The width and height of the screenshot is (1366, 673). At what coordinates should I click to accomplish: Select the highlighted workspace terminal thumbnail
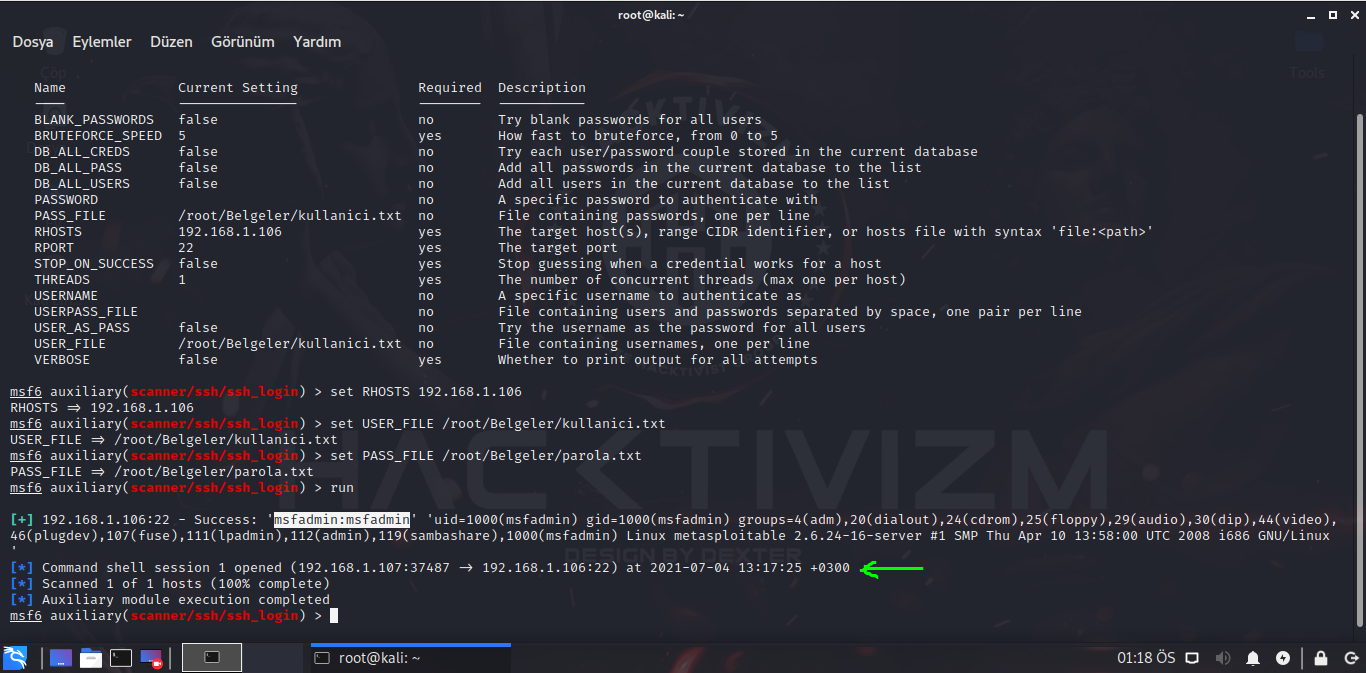(x=212, y=658)
